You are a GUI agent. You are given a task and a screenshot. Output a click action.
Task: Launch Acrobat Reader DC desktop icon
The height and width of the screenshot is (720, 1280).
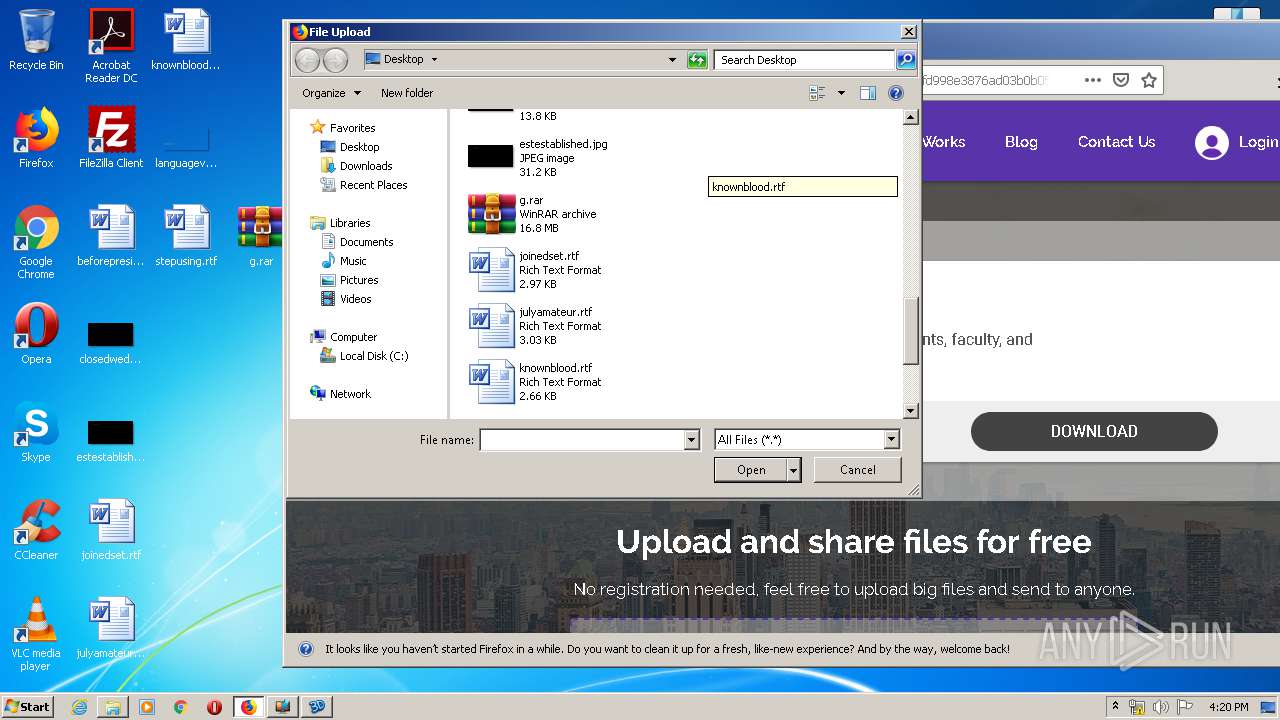pyautogui.click(x=111, y=46)
